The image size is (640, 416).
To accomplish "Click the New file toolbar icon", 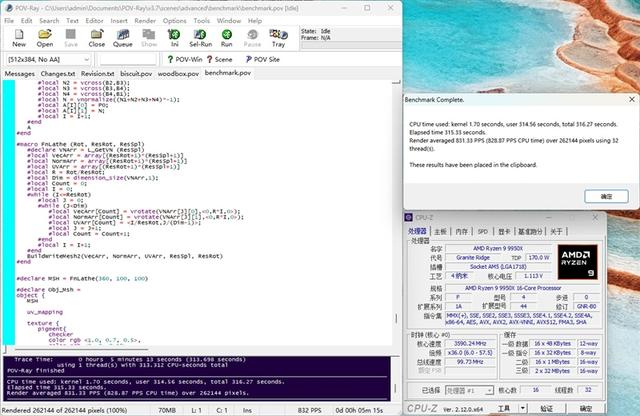I will [19, 38].
